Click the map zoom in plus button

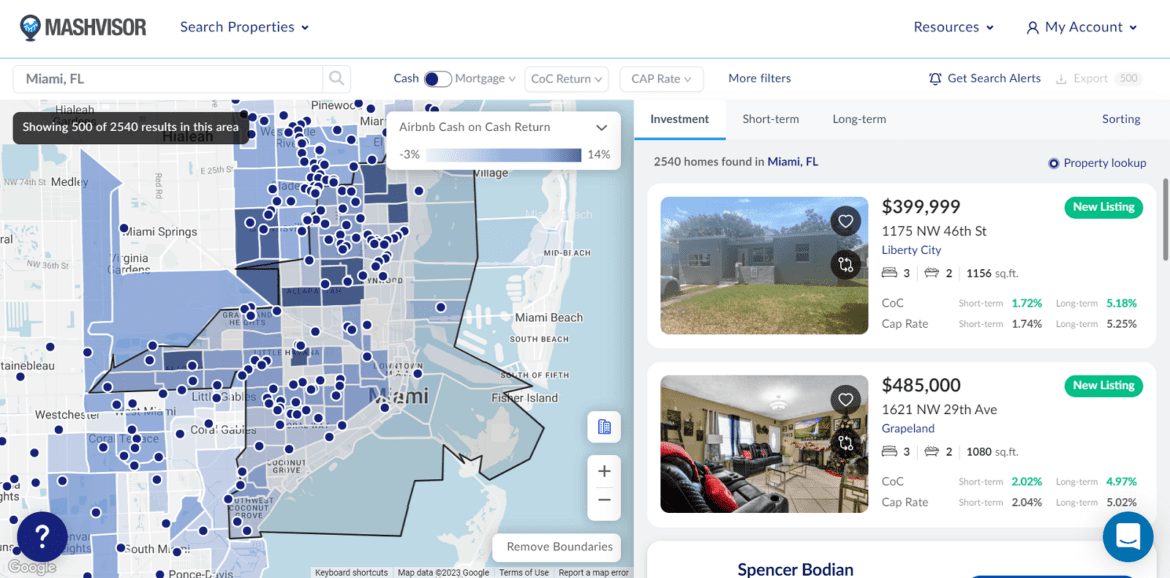[604, 471]
